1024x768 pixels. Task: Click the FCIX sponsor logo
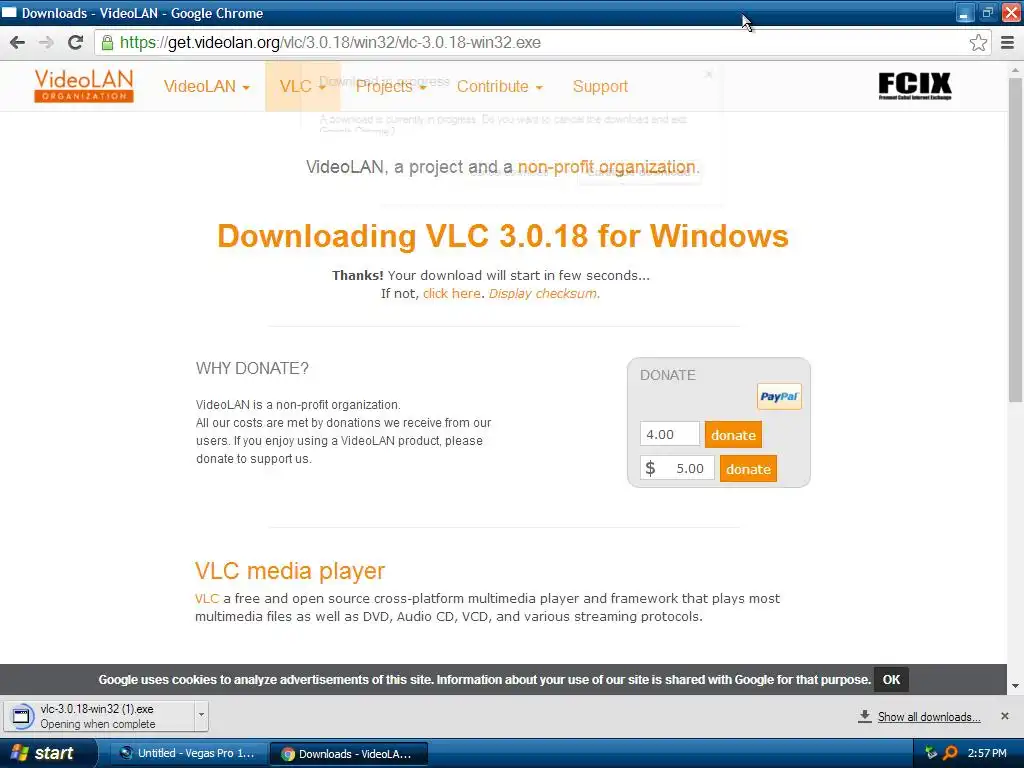(915, 86)
